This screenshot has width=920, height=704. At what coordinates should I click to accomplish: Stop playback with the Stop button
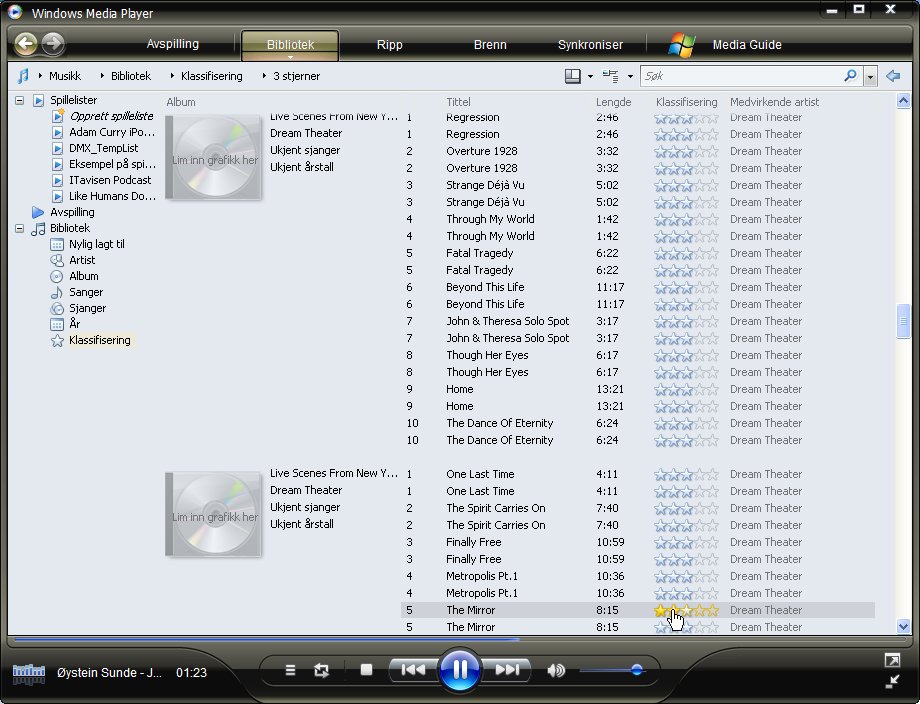pyautogui.click(x=366, y=669)
